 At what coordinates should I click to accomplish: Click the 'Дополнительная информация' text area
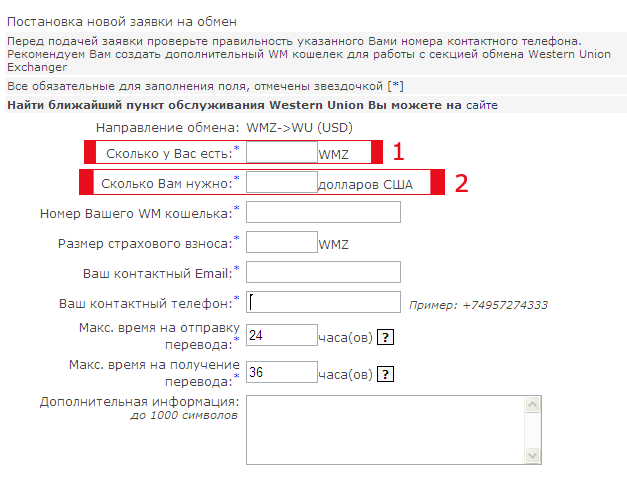pos(394,430)
